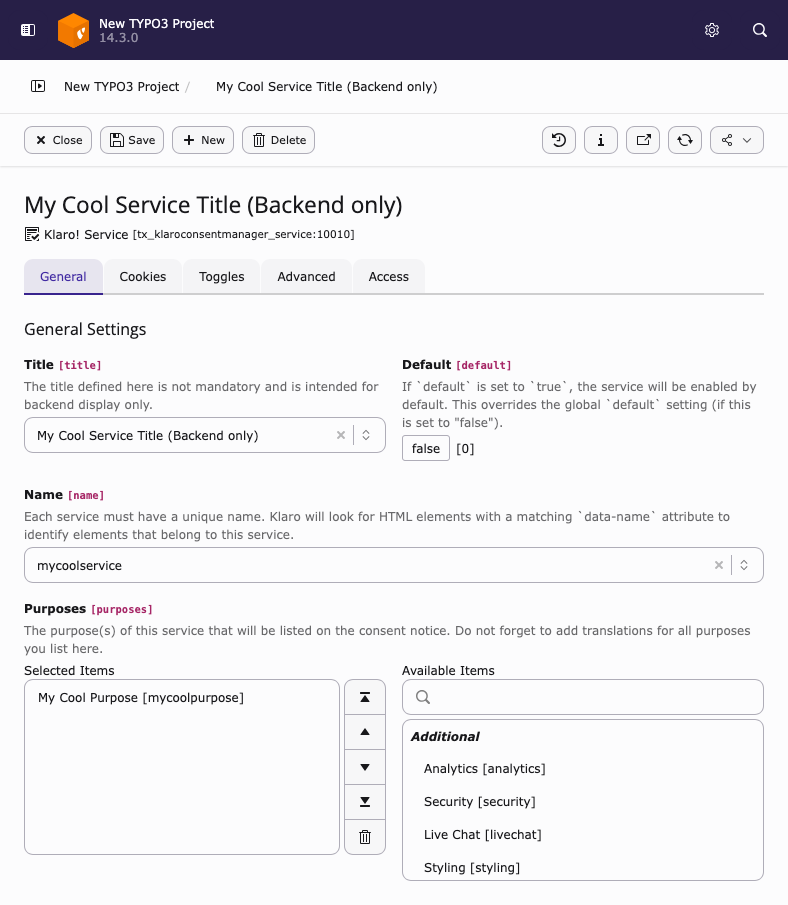
Task: Toggle the page tree panel icon
Action: pos(38,87)
